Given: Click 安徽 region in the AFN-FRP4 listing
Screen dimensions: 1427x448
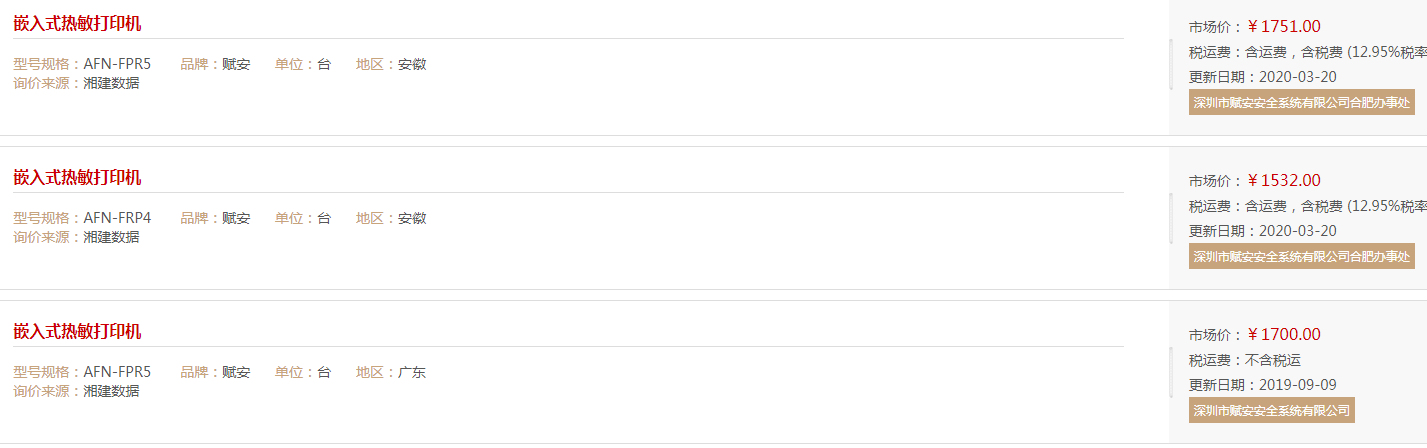Looking at the screenshot, I should pos(412,218).
